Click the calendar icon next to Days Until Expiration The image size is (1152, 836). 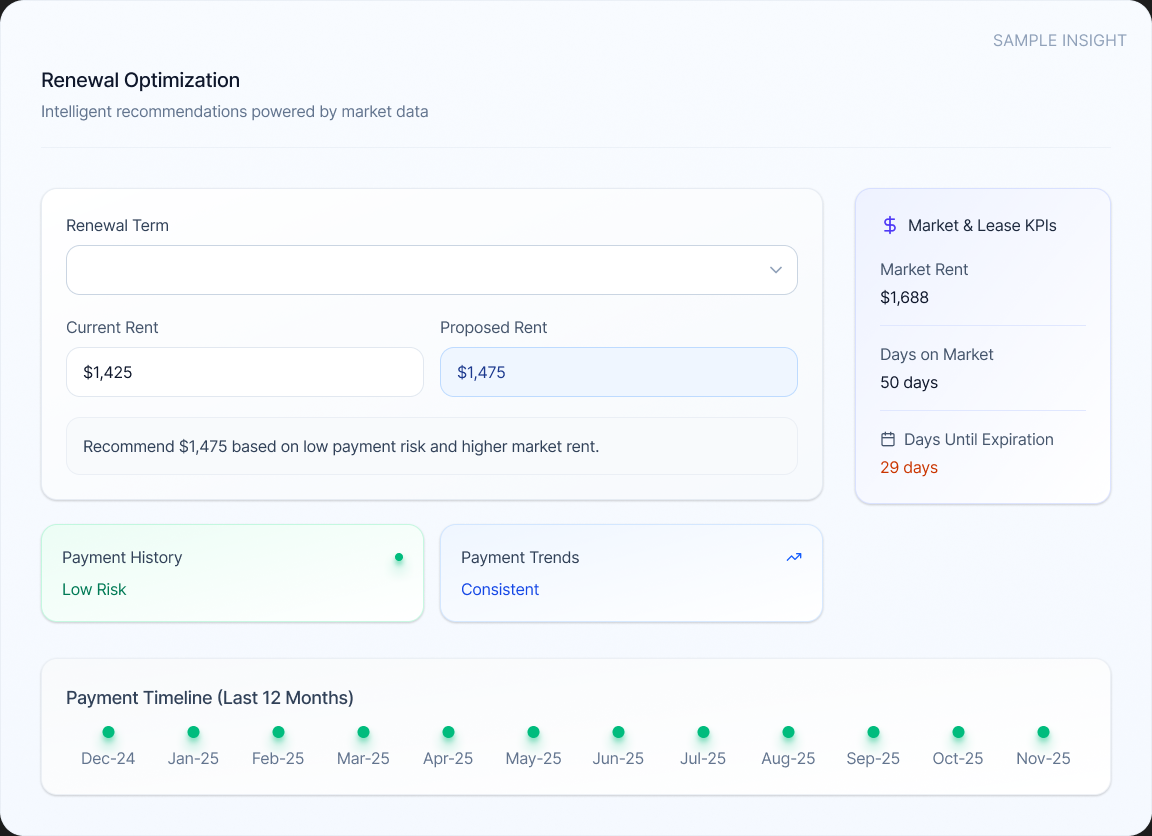tap(887, 439)
